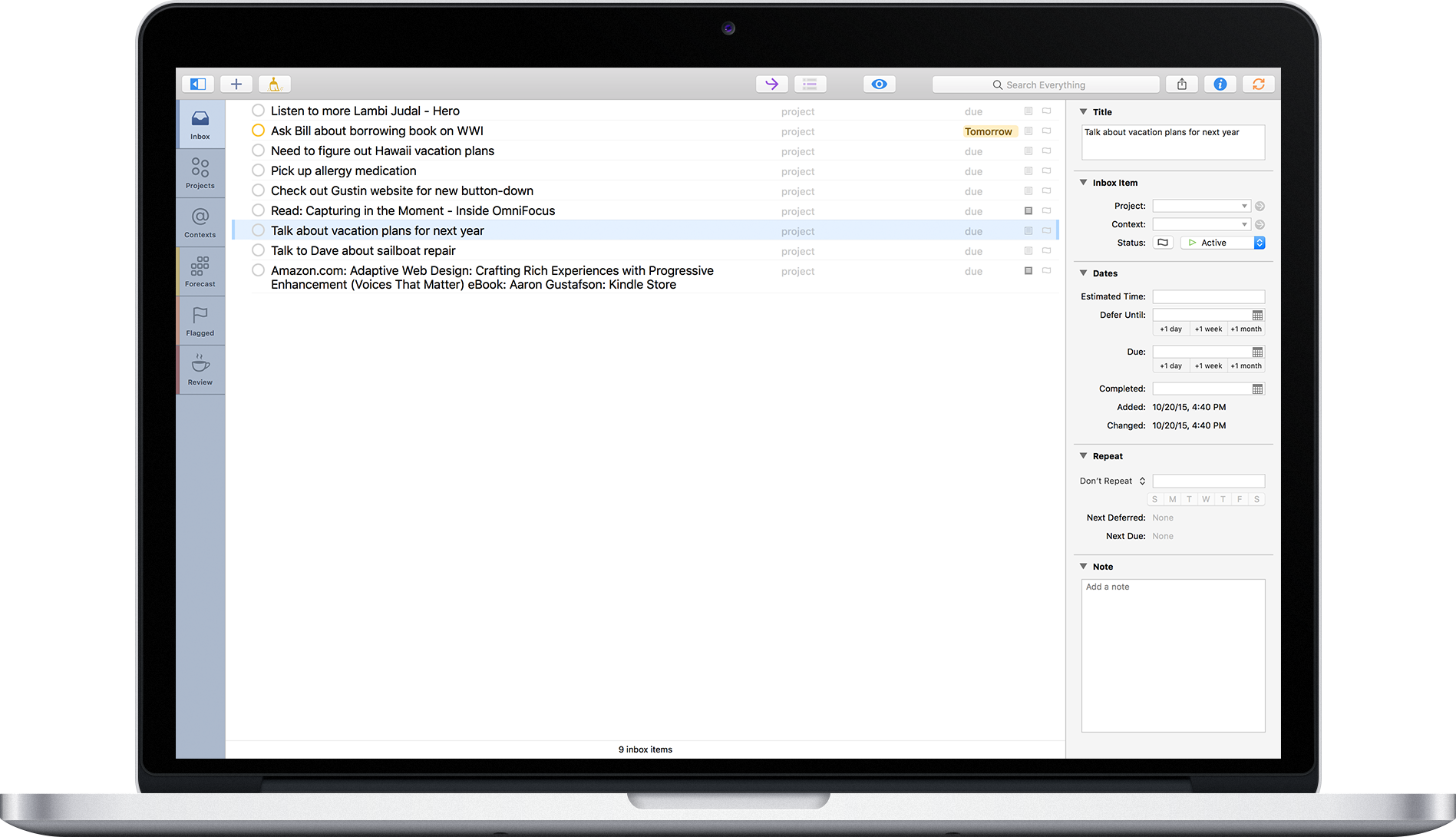The width and height of the screenshot is (1456, 837).
Task: Open the Flagged perspective
Action: (x=200, y=321)
